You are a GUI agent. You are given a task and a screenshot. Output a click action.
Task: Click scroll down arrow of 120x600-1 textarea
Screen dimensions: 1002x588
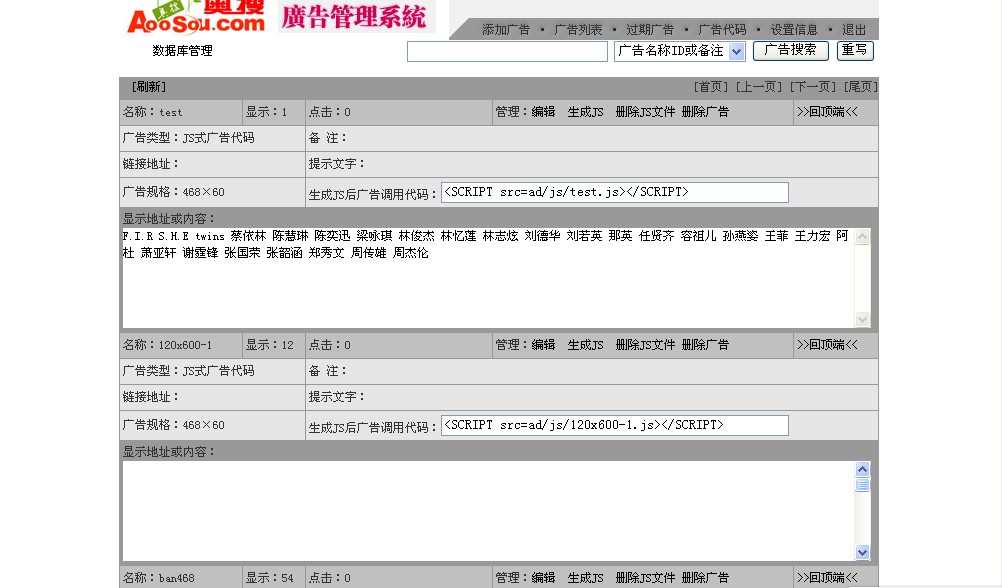862,552
